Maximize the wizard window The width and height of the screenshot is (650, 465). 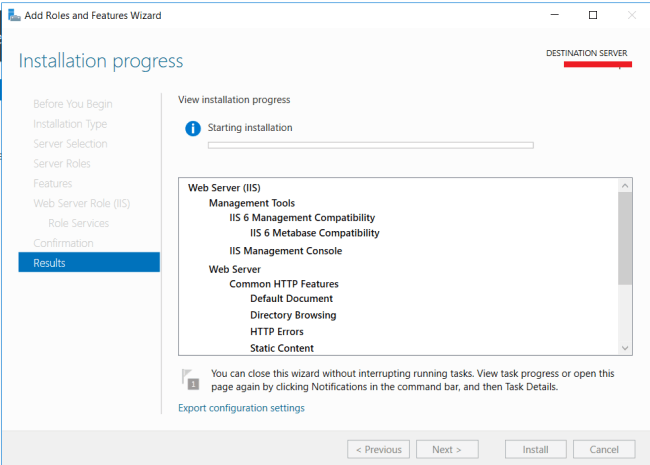click(x=593, y=15)
